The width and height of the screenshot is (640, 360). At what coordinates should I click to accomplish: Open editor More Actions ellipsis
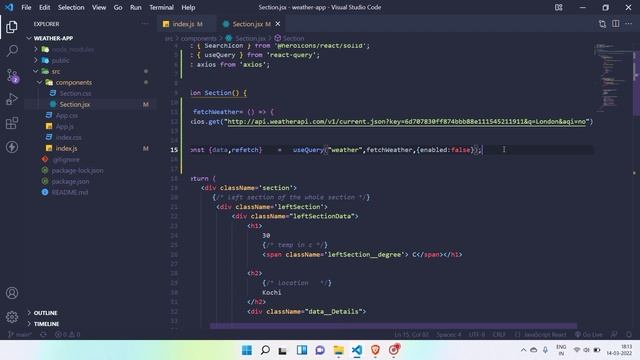[x=629, y=24]
